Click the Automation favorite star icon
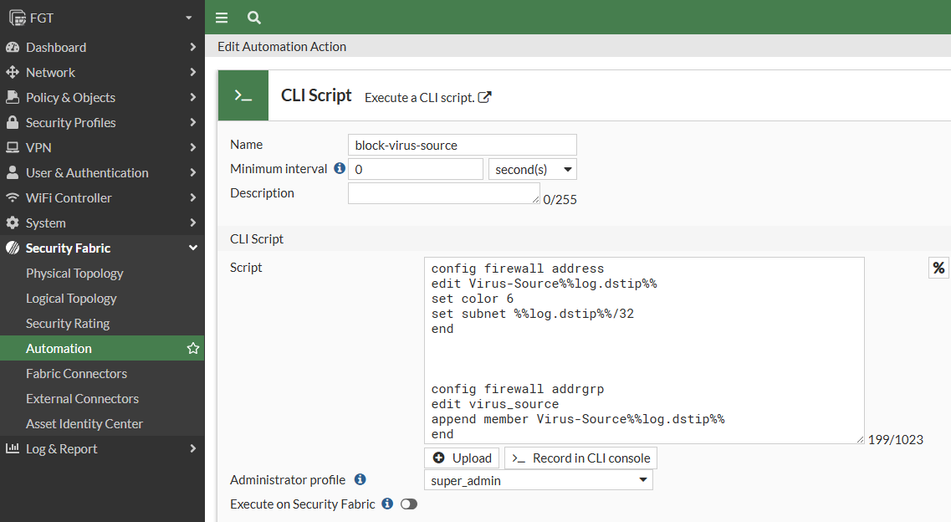951x522 pixels. 193,348
